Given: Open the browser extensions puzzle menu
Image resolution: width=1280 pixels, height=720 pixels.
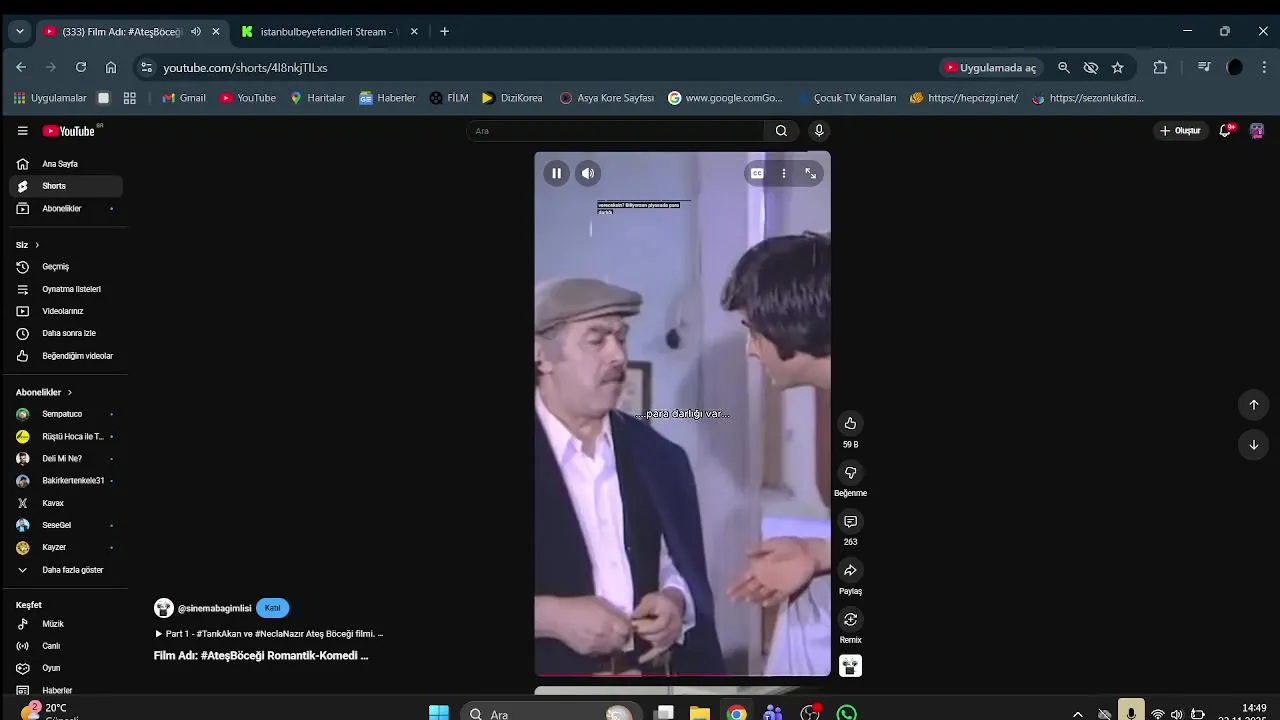Looking at the screenshot, I should tap(1160, 67).
